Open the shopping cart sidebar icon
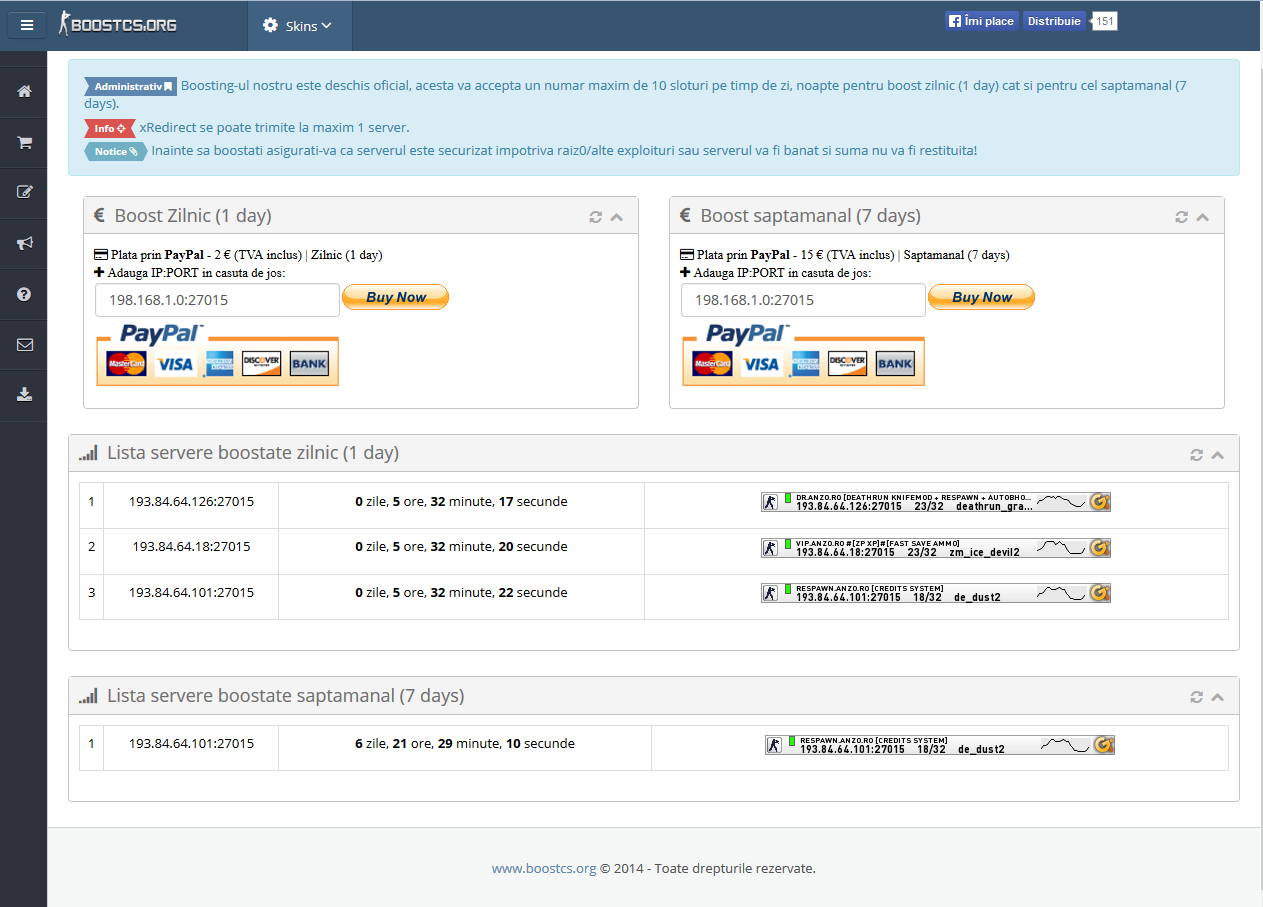This screenshot has height=907, width=1263. (x=25, y=143)
